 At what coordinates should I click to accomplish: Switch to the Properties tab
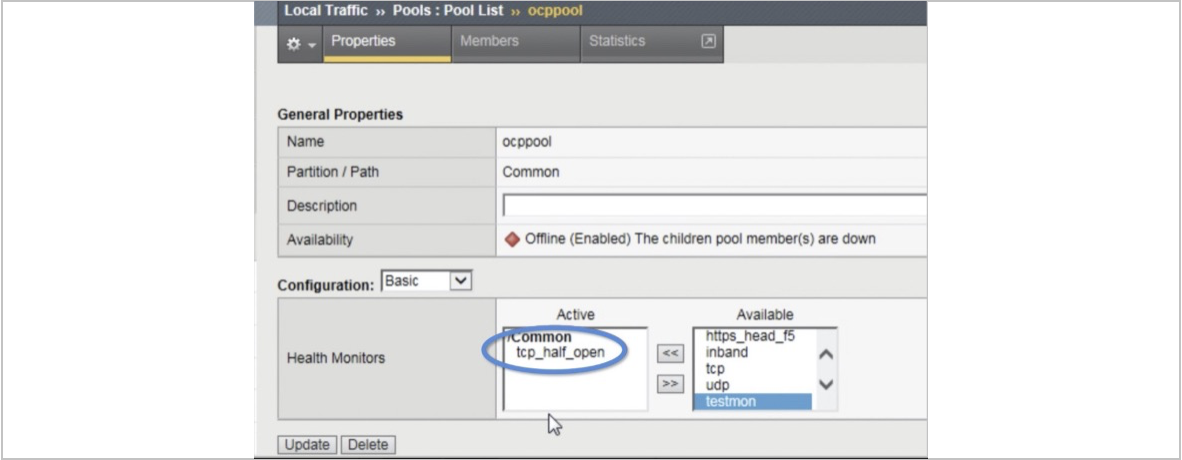point(387,43)
